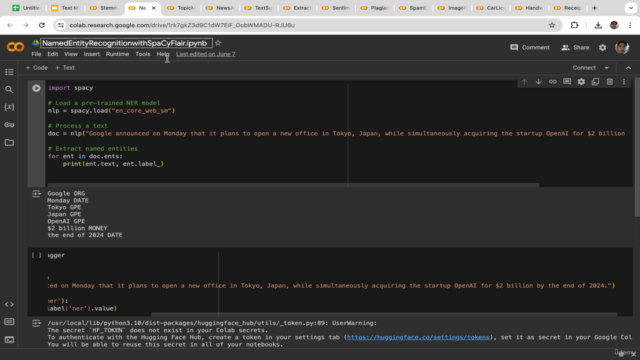This screenshot has height=360, width=640.
Task: Open more cell actions menu
Action: pyautogui.click(x=624, y=82)
